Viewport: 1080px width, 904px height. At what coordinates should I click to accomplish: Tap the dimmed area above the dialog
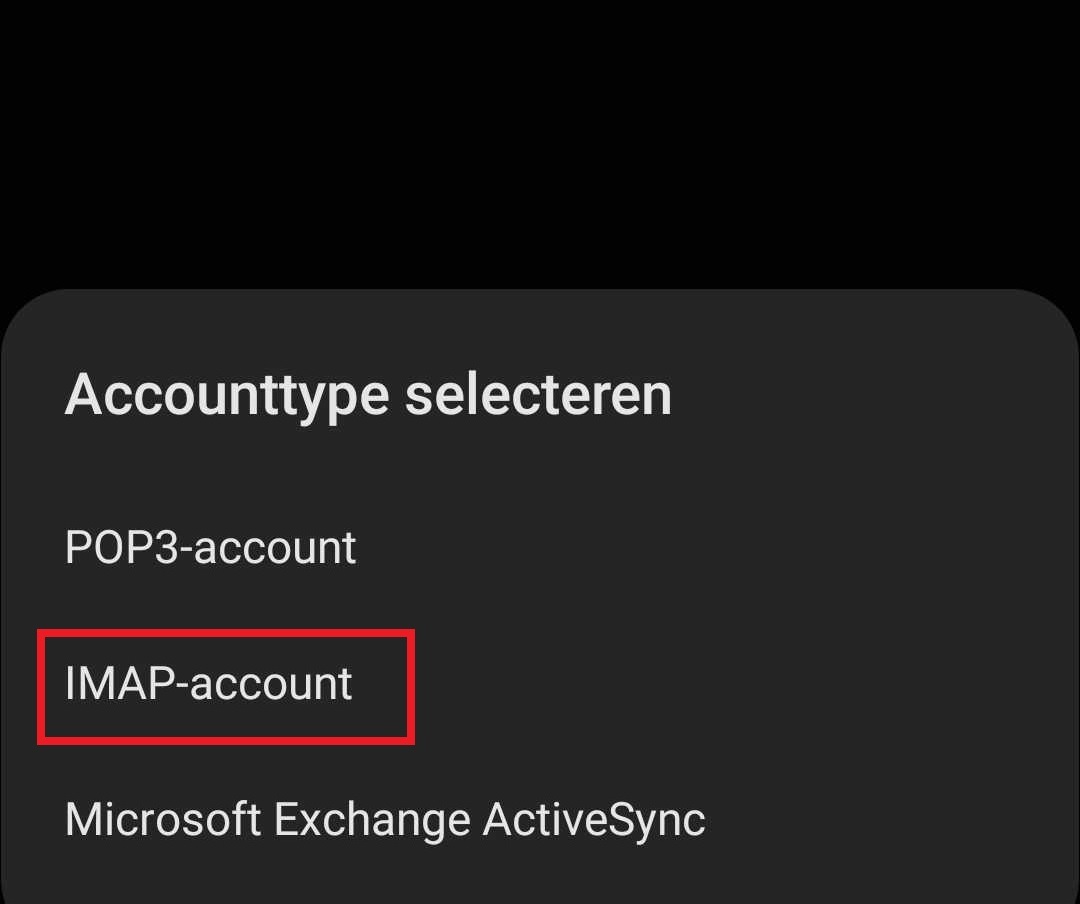pyautogui.click(x=540, y=140)
